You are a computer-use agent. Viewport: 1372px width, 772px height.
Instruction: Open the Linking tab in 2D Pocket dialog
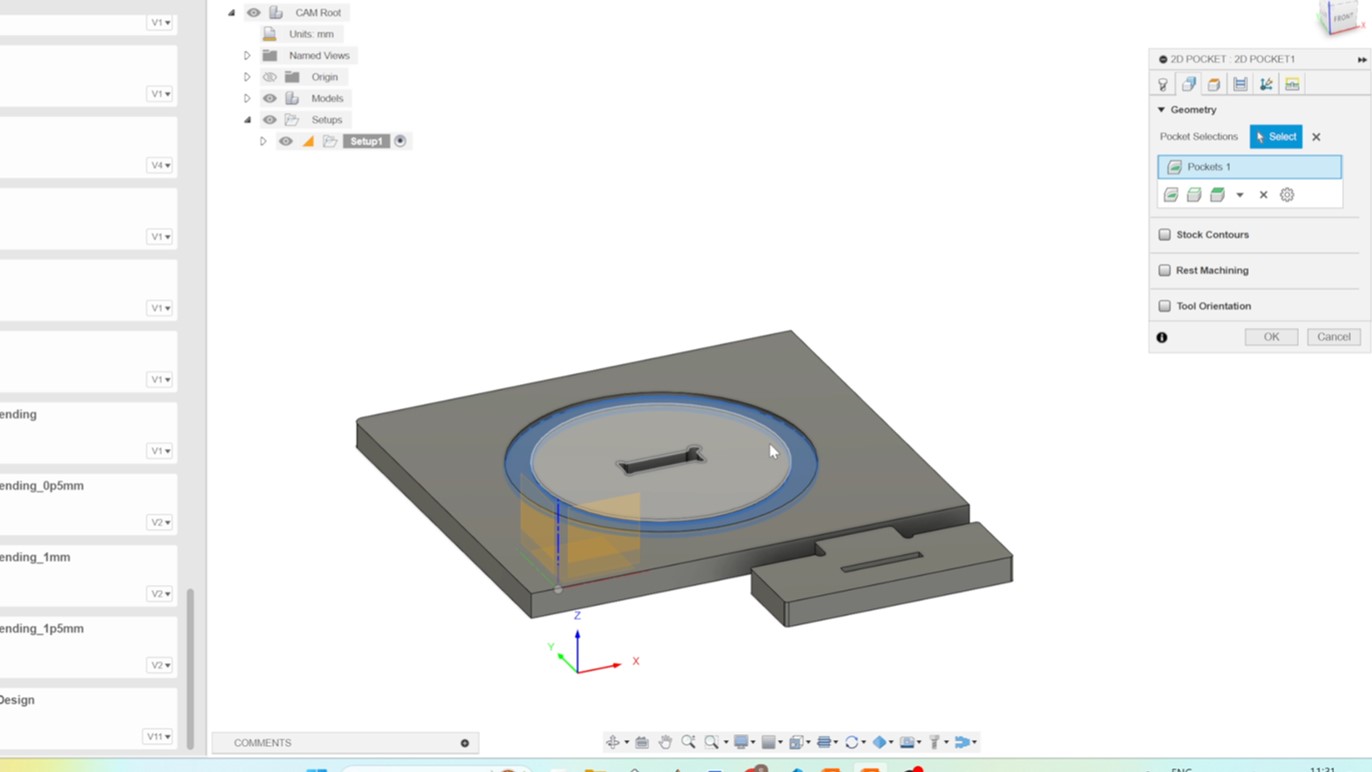point(1266,85)
